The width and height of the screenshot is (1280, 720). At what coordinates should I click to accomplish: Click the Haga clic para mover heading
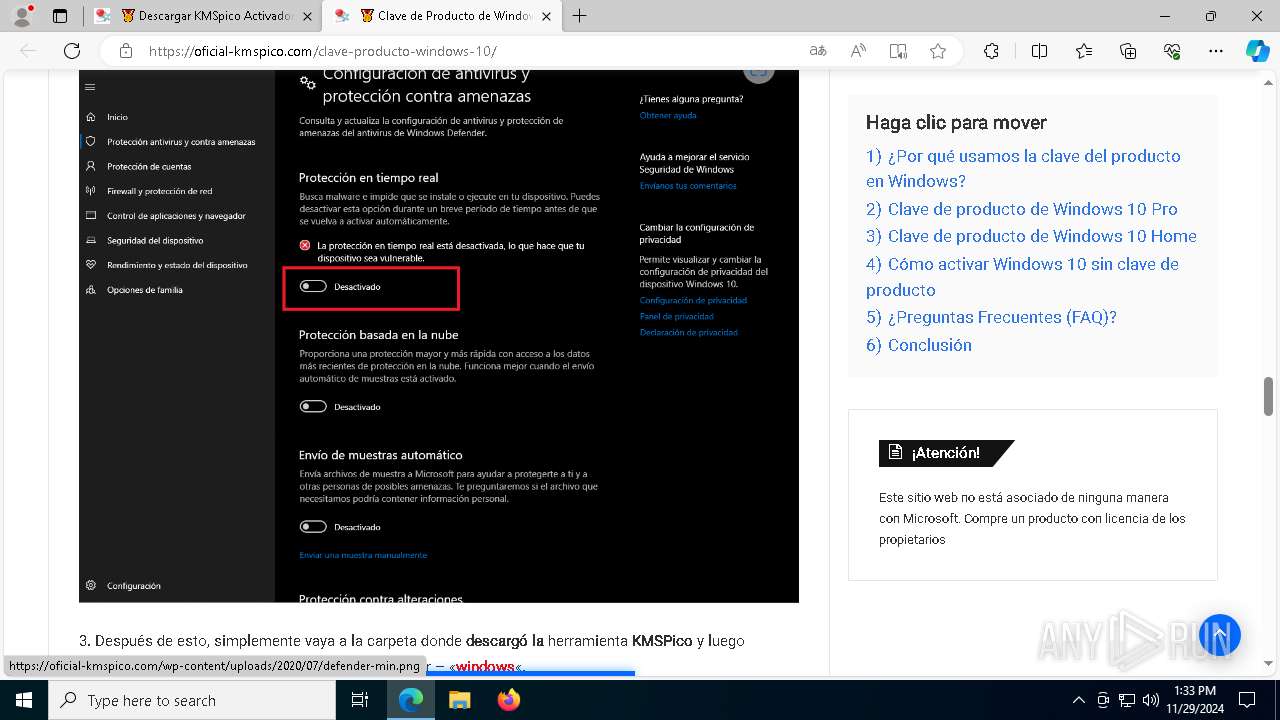[956, 123]
